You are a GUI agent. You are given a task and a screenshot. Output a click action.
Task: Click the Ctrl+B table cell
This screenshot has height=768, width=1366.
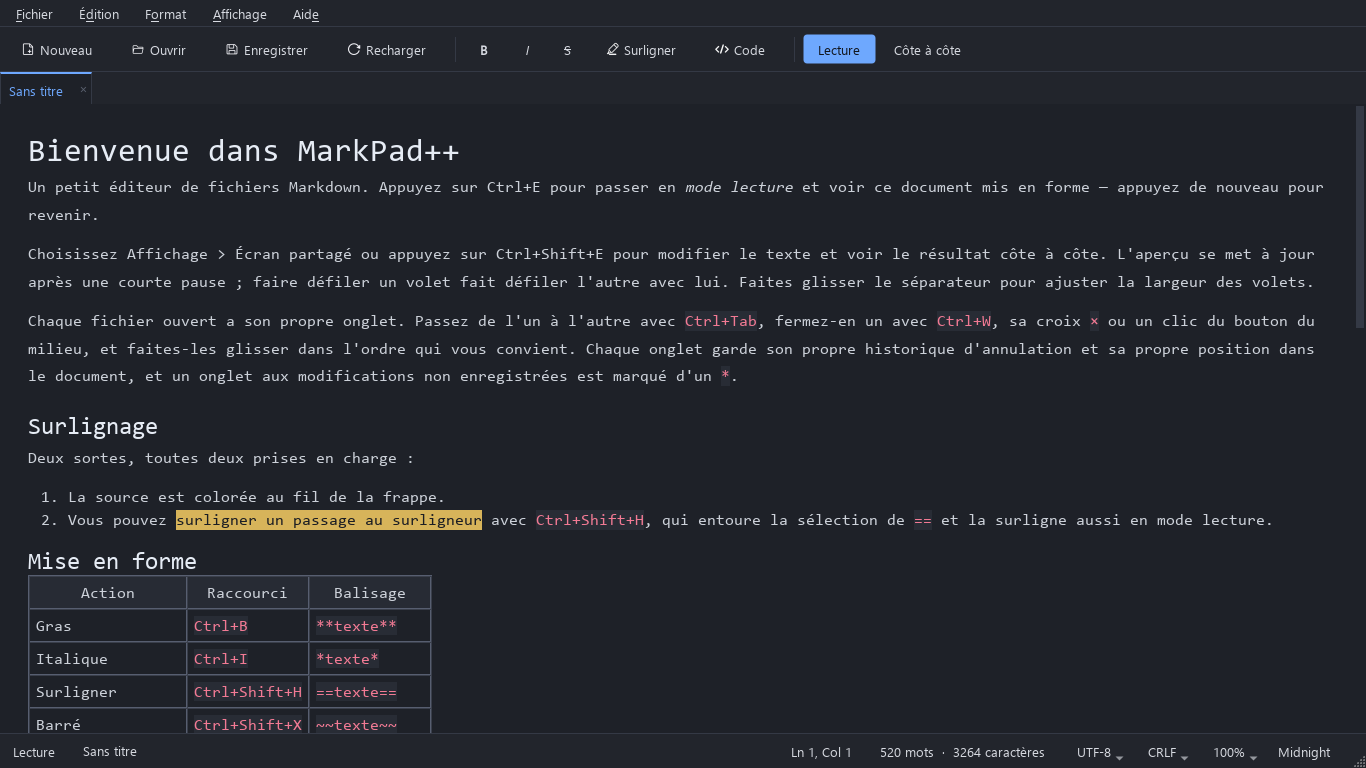click(x=248, y=626)
